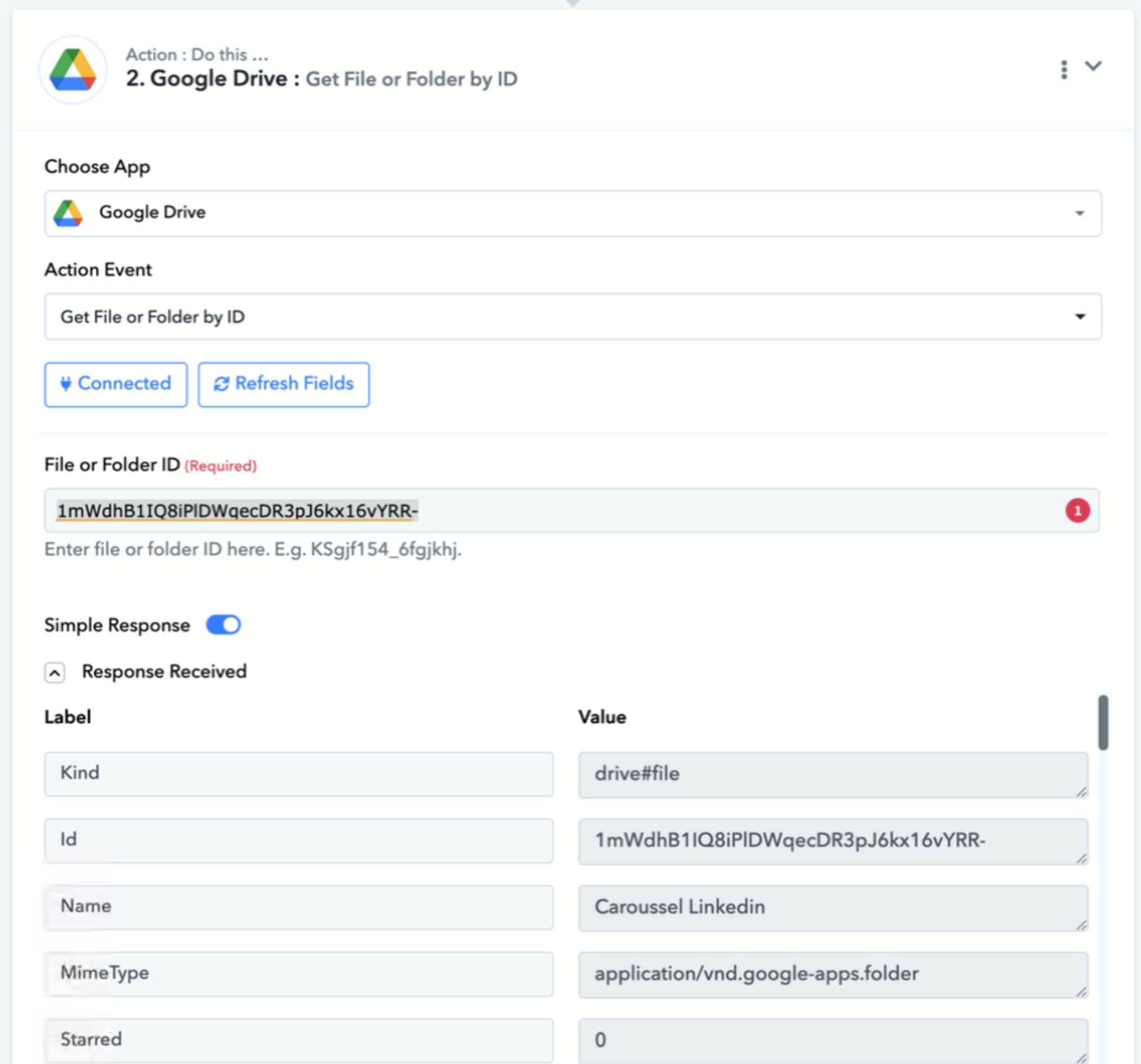The image size is (1141, 1064).
Task: Click the response table vertical scrollbar
Action: coord(1103,723)
